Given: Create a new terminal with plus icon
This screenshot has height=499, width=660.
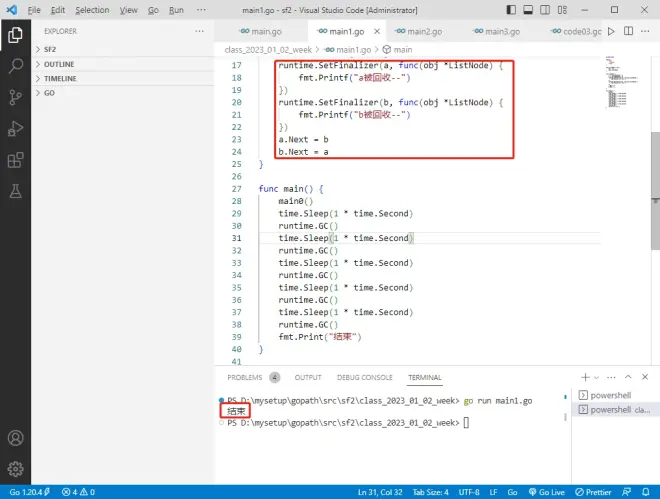Looking at the screenshot, I should [x=585, y=377].
